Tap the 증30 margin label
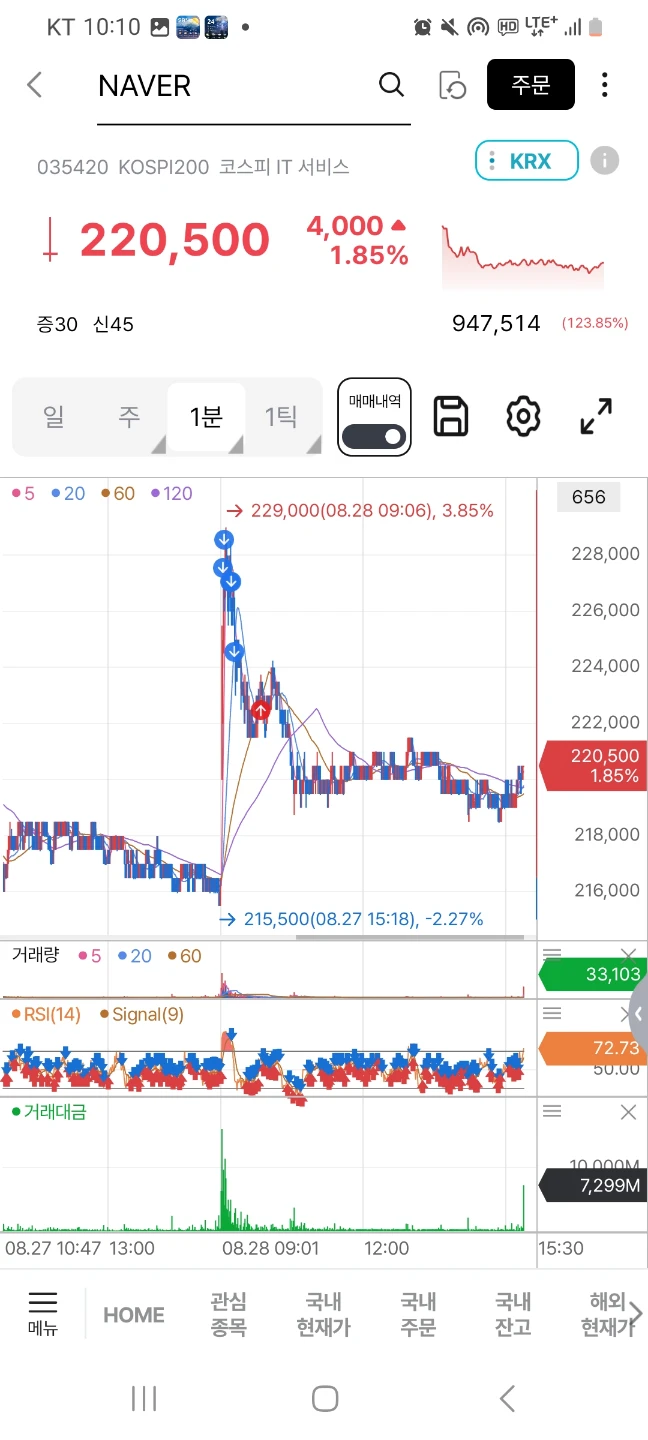This screenshot has width=648, height=1440. pos(57,324)
